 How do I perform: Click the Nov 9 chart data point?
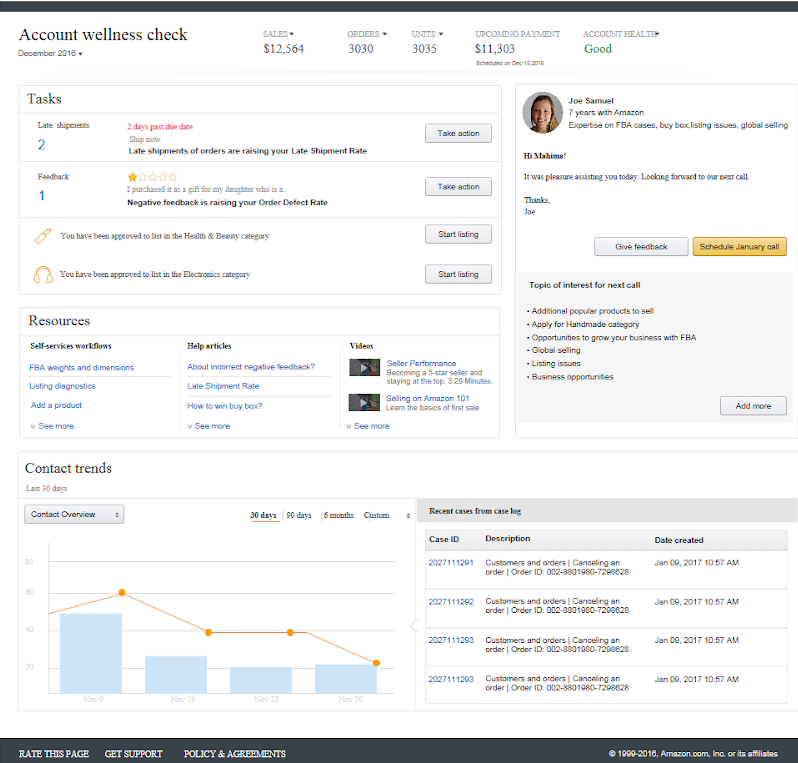pyautogui.click(x=122, y=592)
